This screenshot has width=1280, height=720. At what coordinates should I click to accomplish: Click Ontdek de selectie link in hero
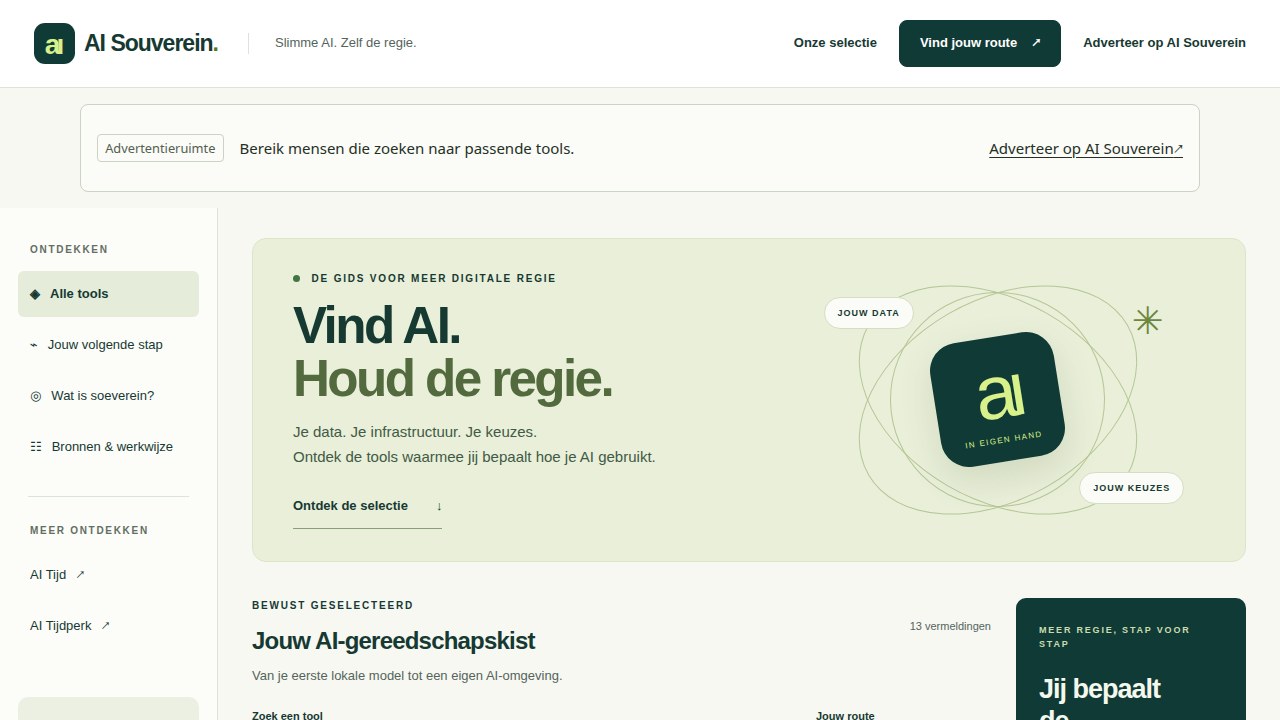pos(367,506)
